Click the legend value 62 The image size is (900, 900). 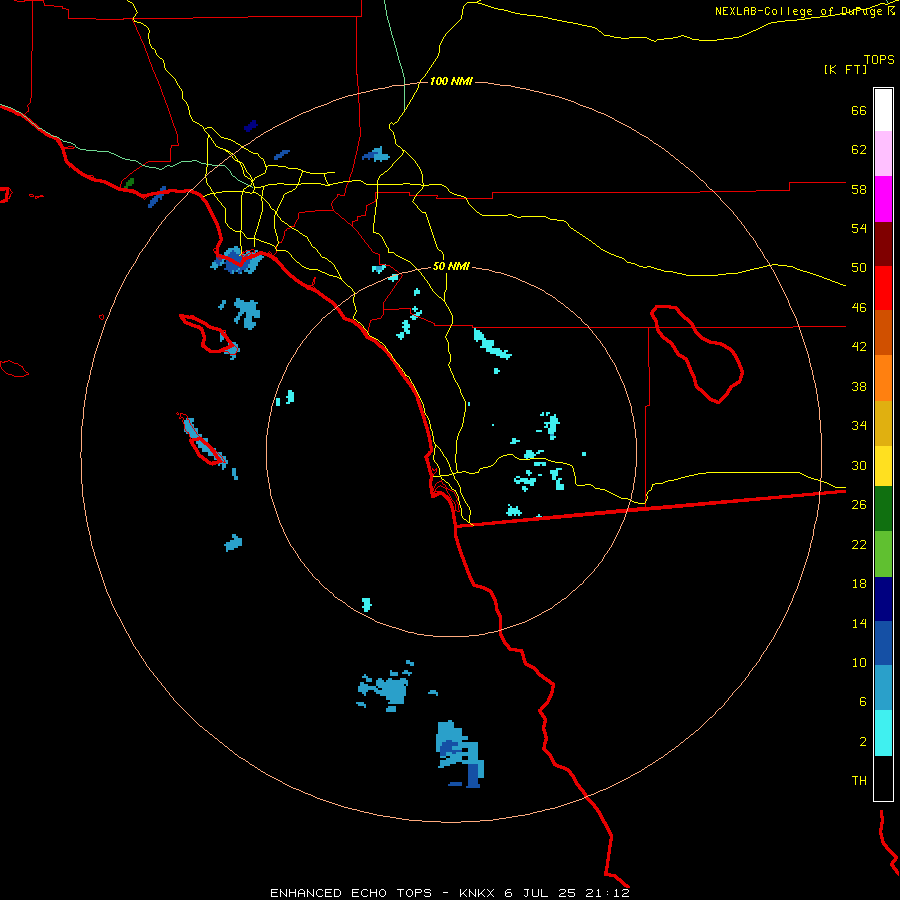click(x=859, y=150)
